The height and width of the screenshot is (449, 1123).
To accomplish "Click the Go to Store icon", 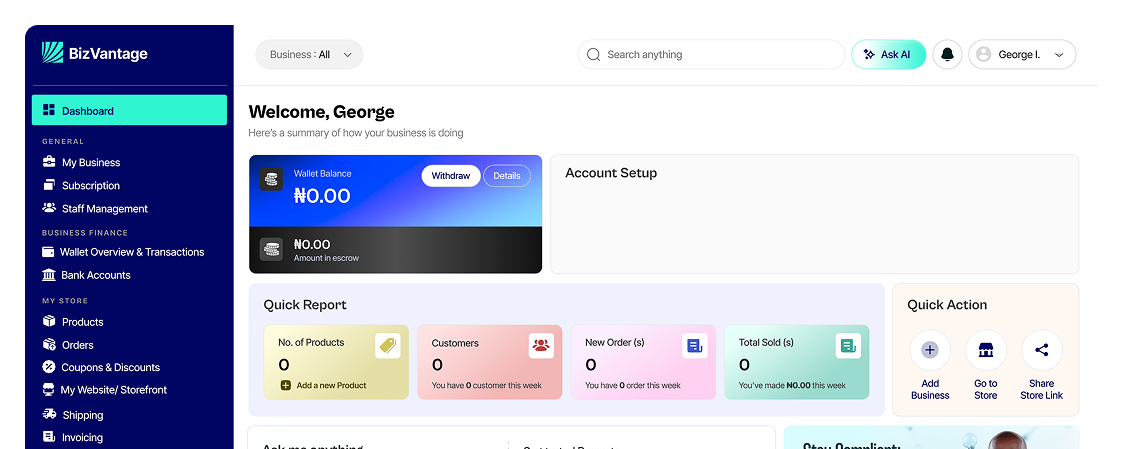I will pyautogui.click(x=986, y=350).
